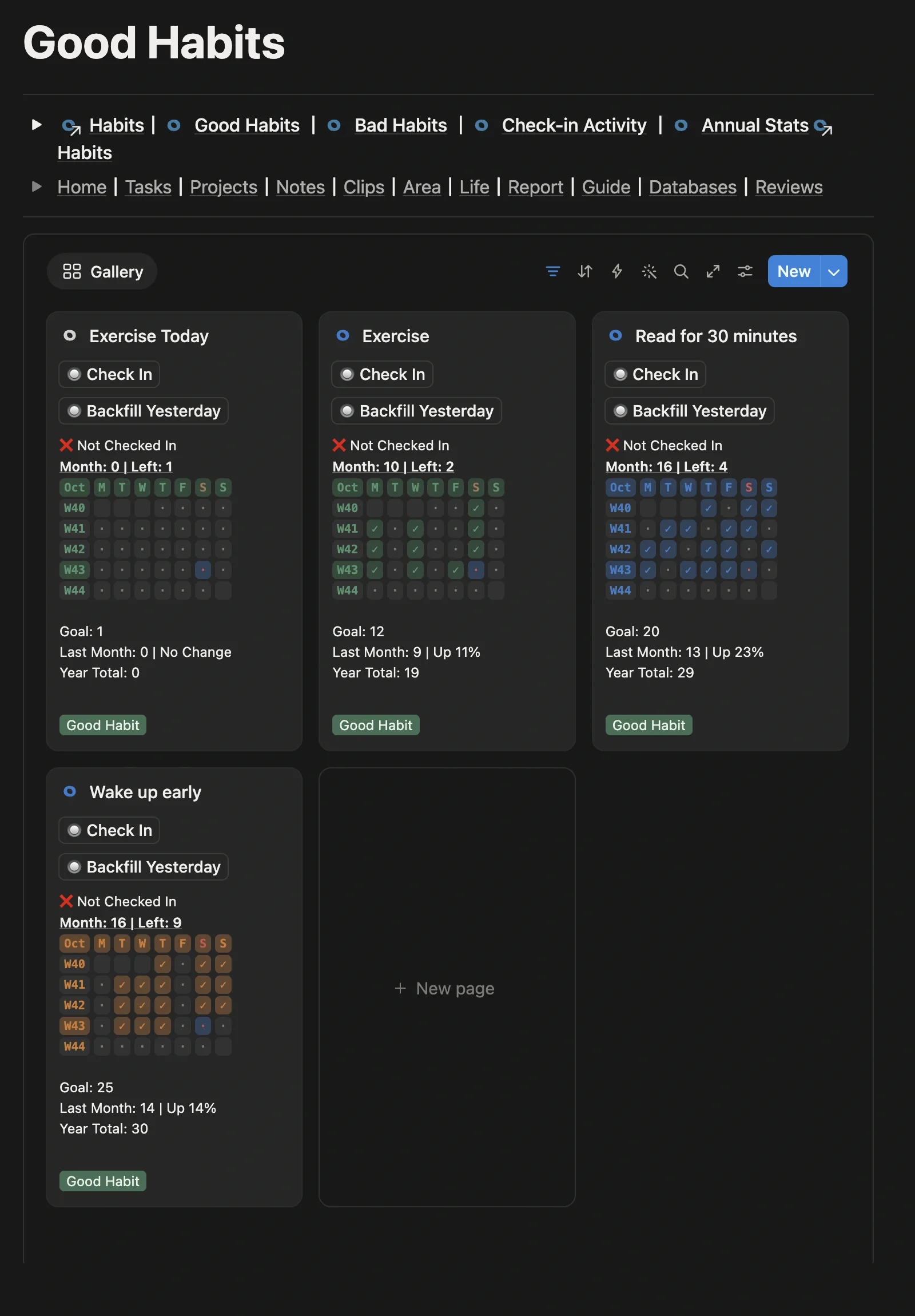Open the Annual Stats link
Image resolution: width=915 pixels, height=1316 pixels.
click(754, 125)
